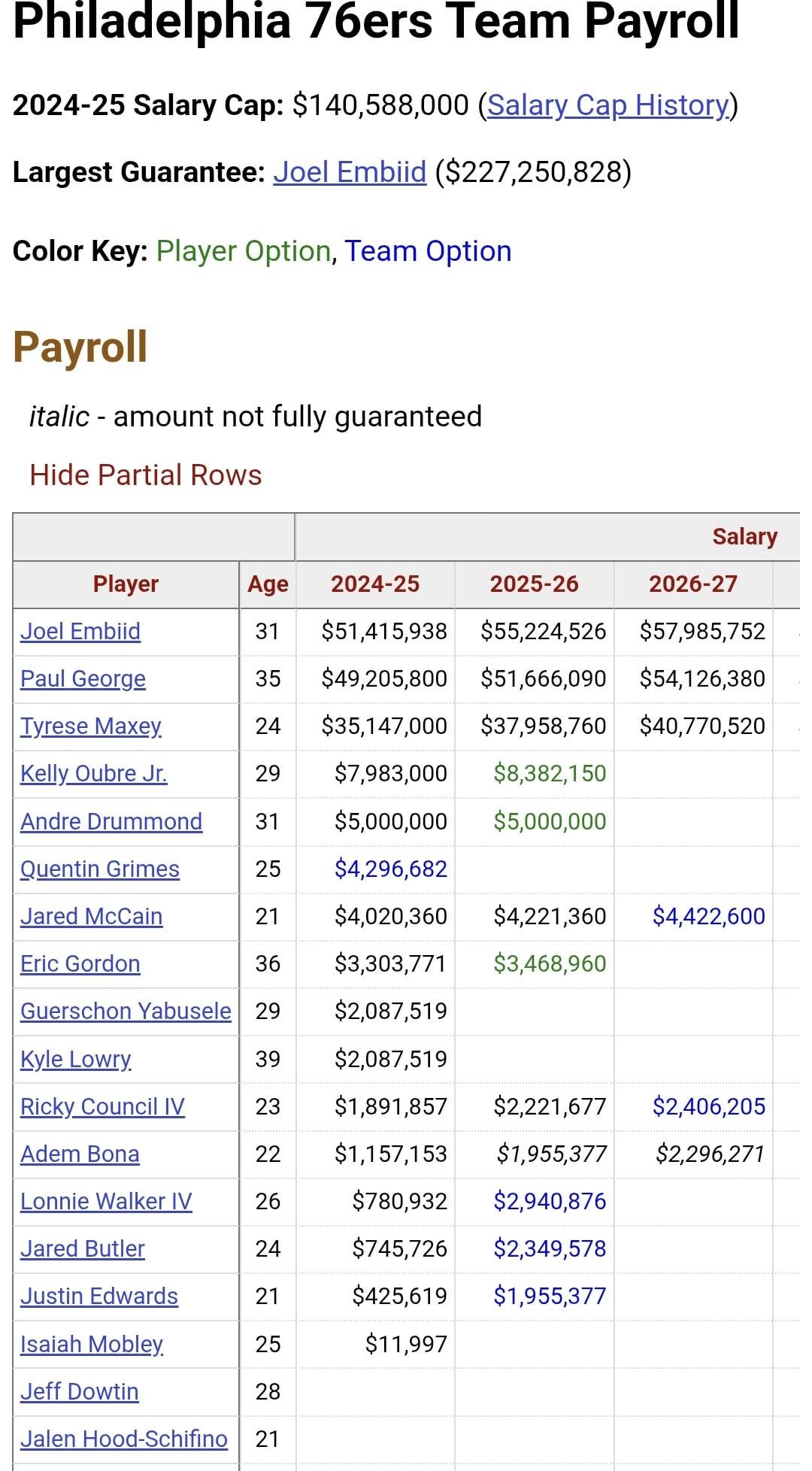Viewport: 812px width, 1471px height.
Task: Select Adem Bona's player link
Action: click(x=80, y=1154)
